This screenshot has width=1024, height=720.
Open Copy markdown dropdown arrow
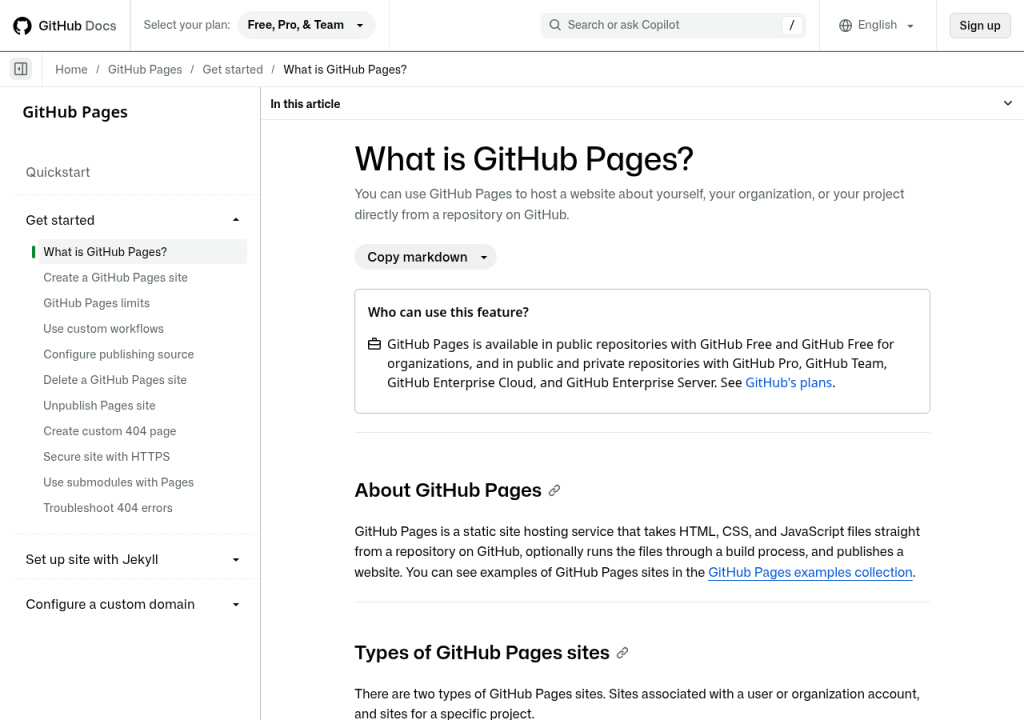[x=484, y=257]
